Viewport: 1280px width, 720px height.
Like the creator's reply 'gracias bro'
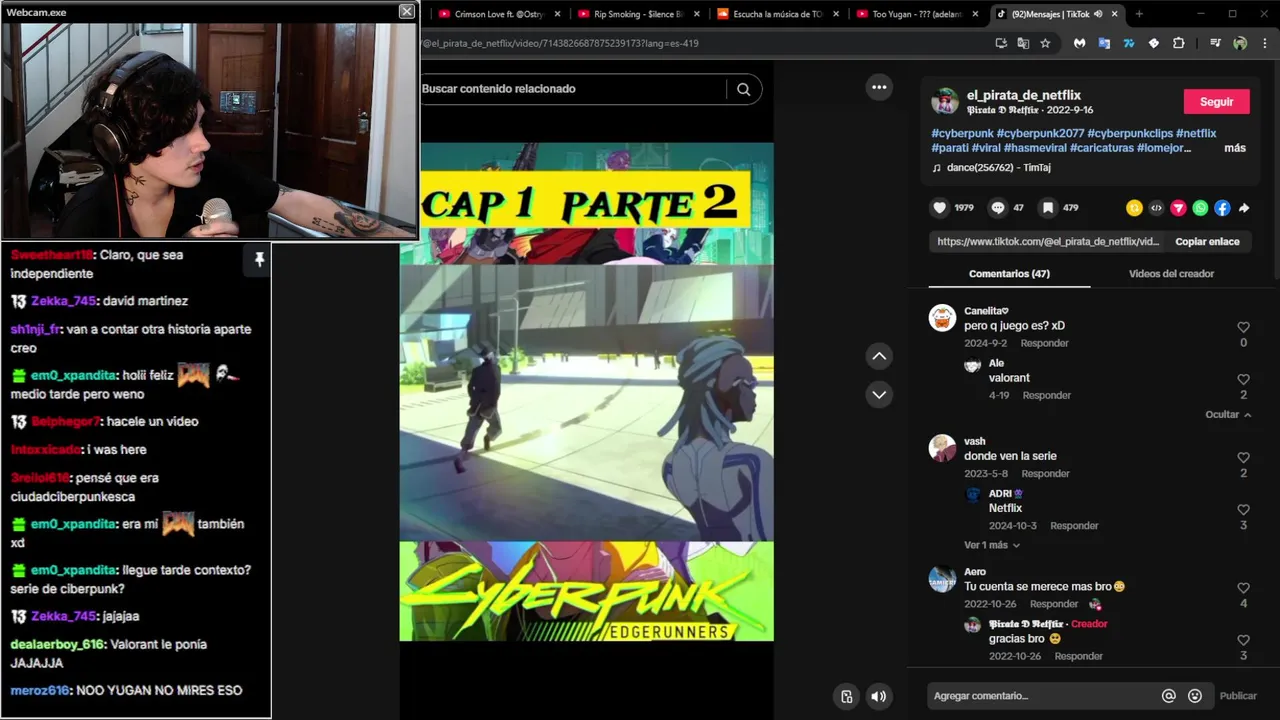click(x=1243, y=640)
